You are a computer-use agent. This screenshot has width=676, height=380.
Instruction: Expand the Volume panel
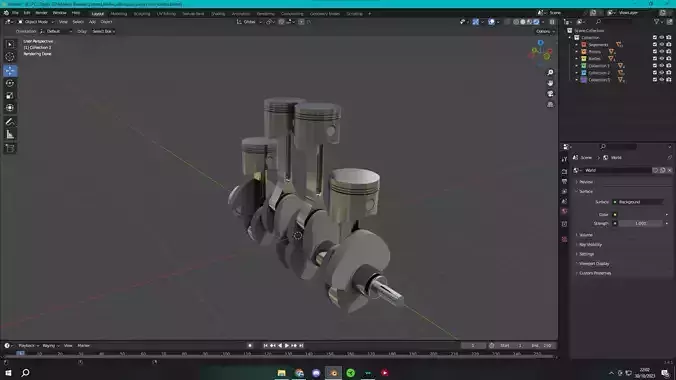click(585, 235)
